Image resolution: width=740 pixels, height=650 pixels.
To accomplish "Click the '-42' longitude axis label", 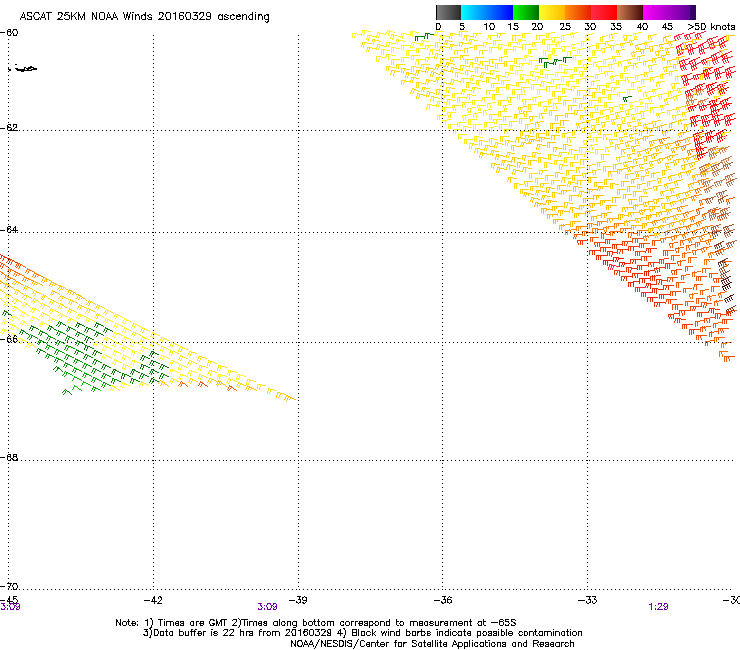I will [x=153, y=600].
